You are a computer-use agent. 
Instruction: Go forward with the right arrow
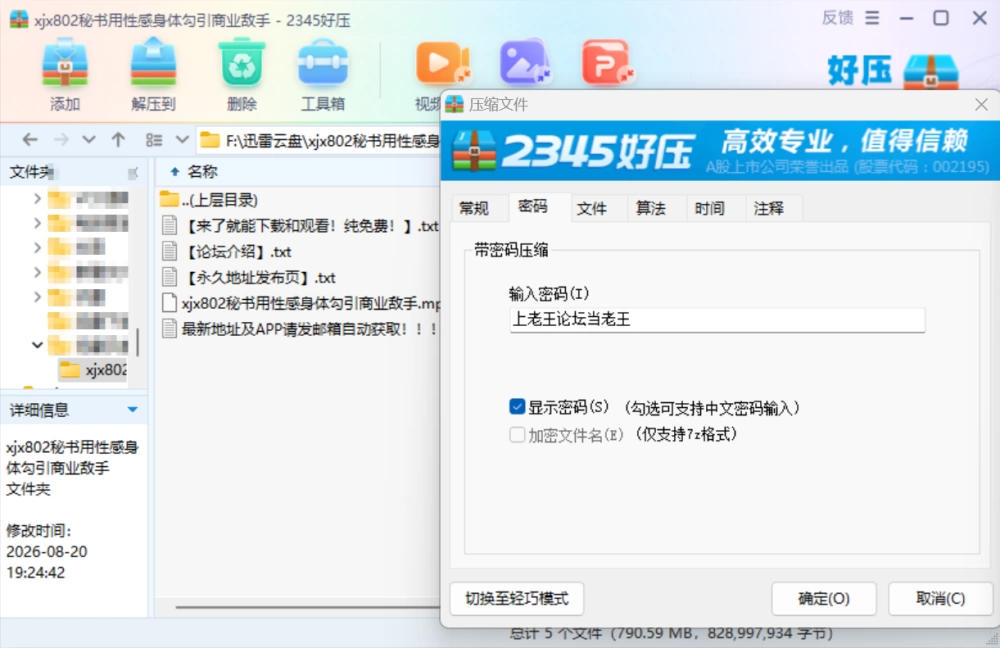(x=61, y=140)
